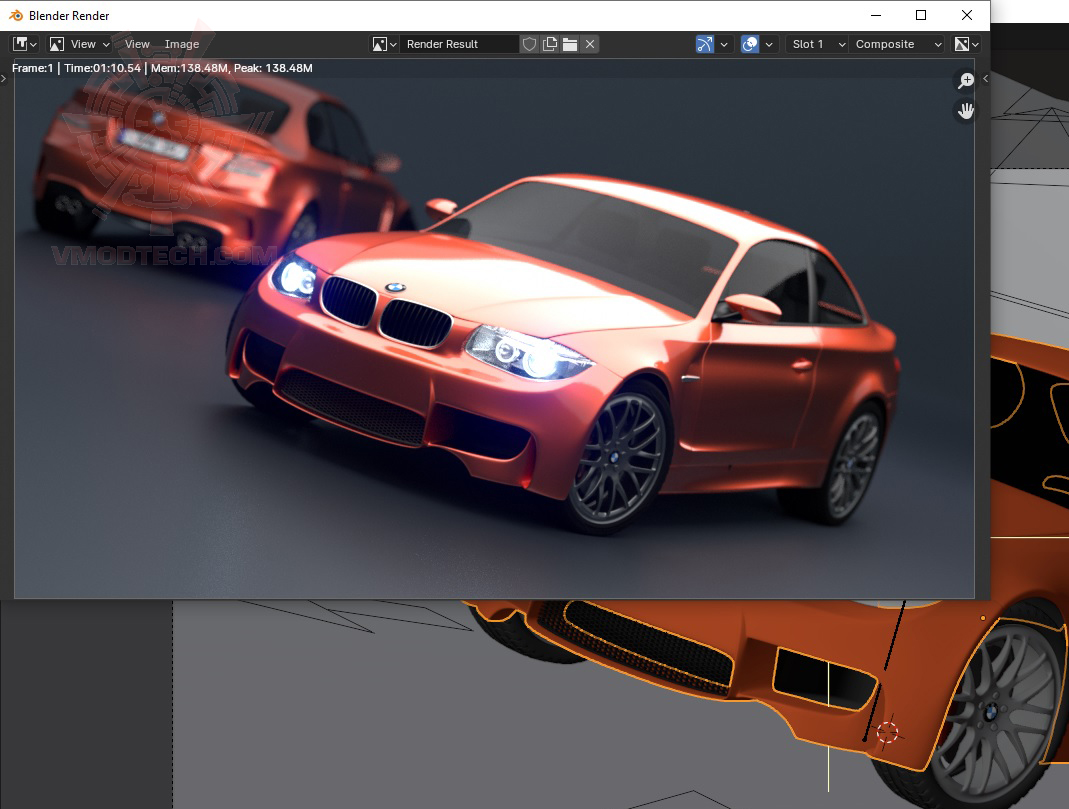Viewport: 1069px width, 809px height.
Task: Expand the overlays options dropdown arrow
Action: coord(769,44)
